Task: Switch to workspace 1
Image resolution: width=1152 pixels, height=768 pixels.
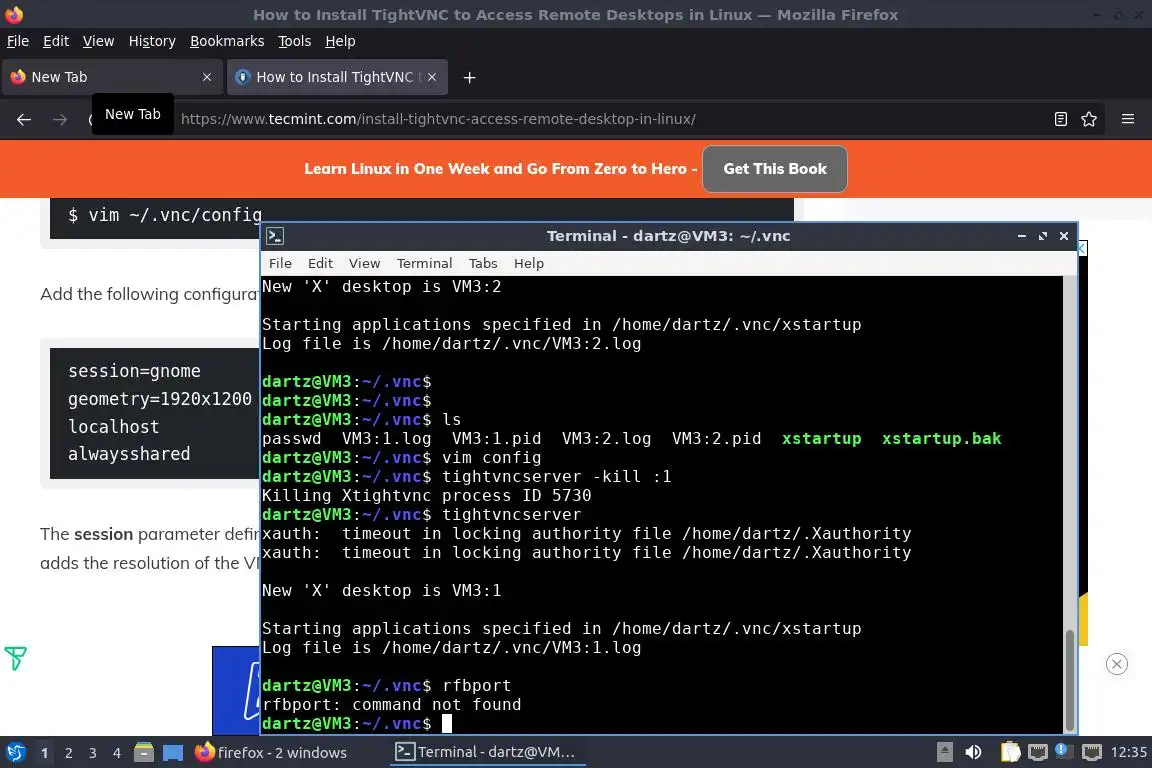Action: click(x=45, y=753)
